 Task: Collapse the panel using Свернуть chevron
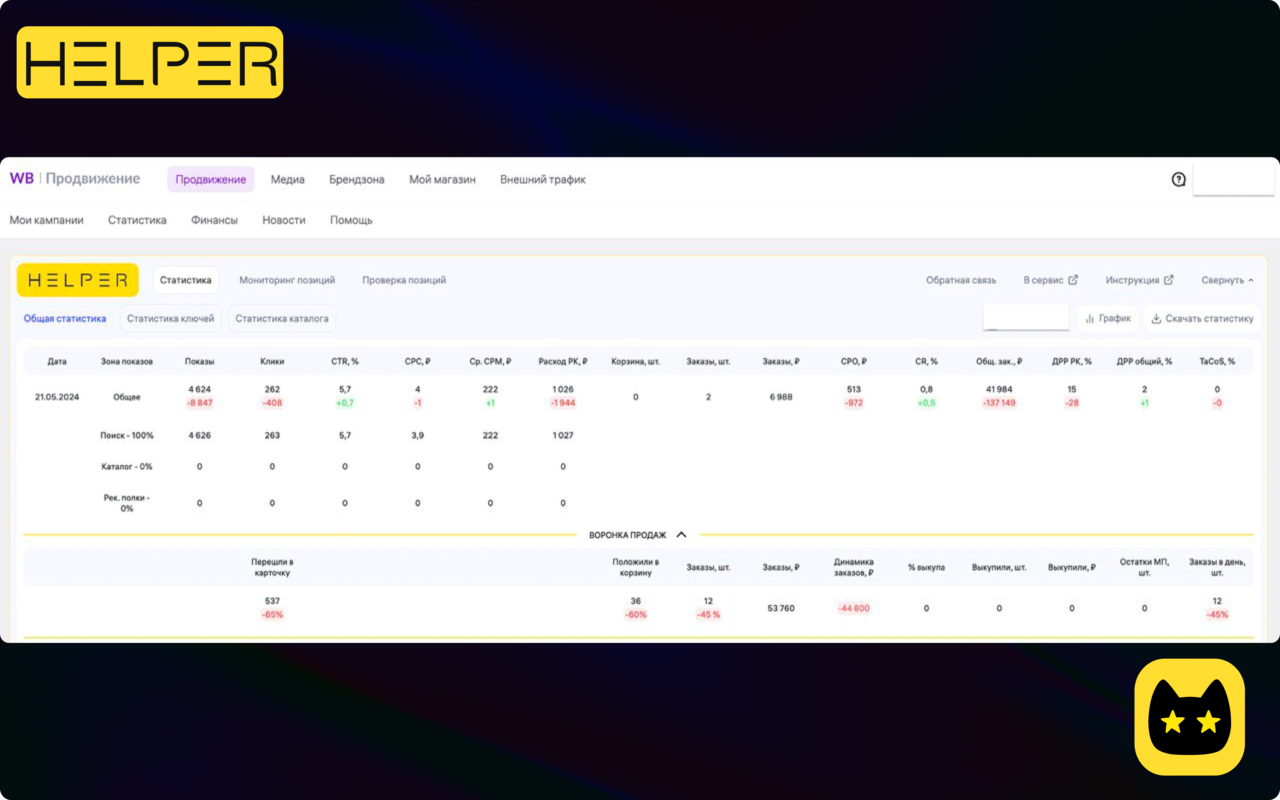point(1251,281)
